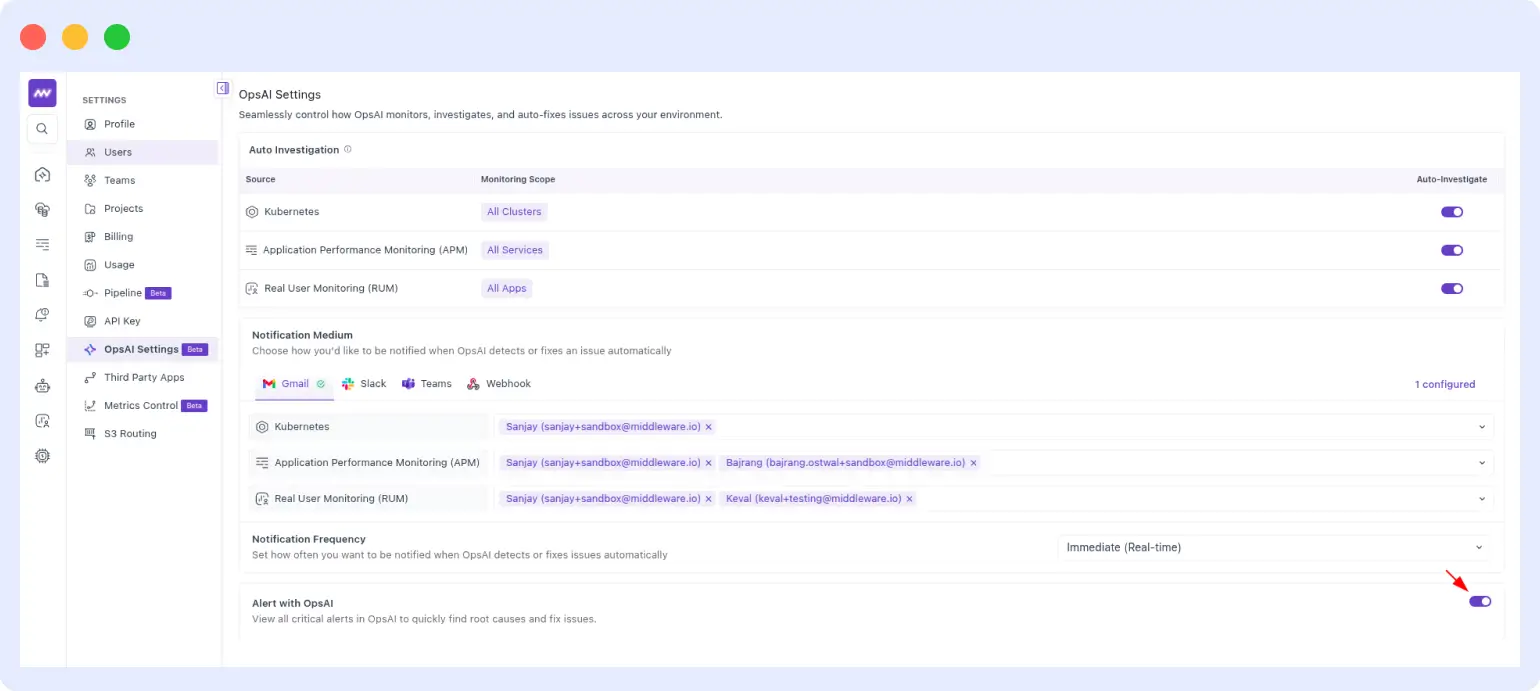Click the Profile icon in settings menu
Screen dimensions: 1540x691
tap(90, 124)
